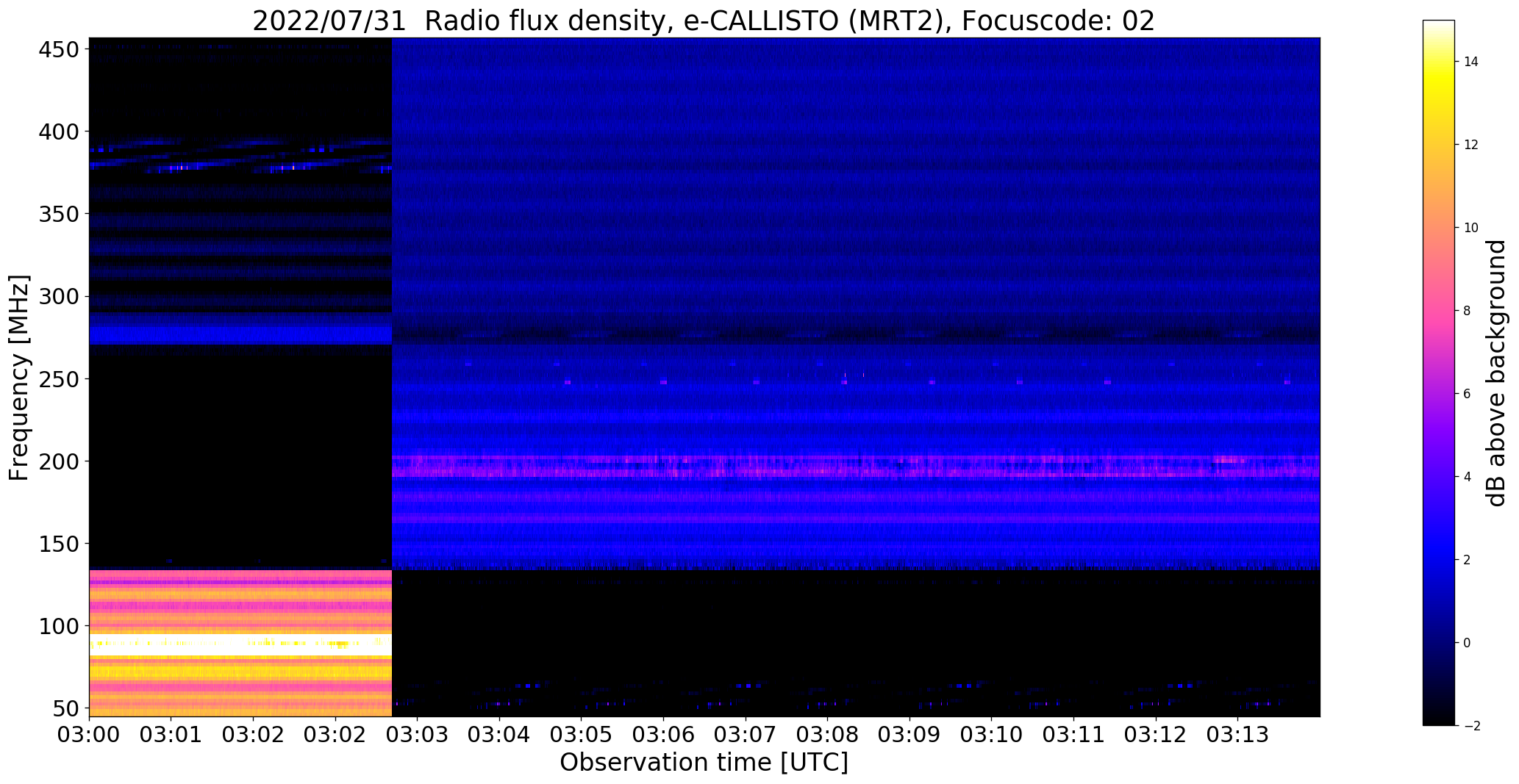
Task: Click the color scale bar gradient
Action: click(x=1438, y=373)
